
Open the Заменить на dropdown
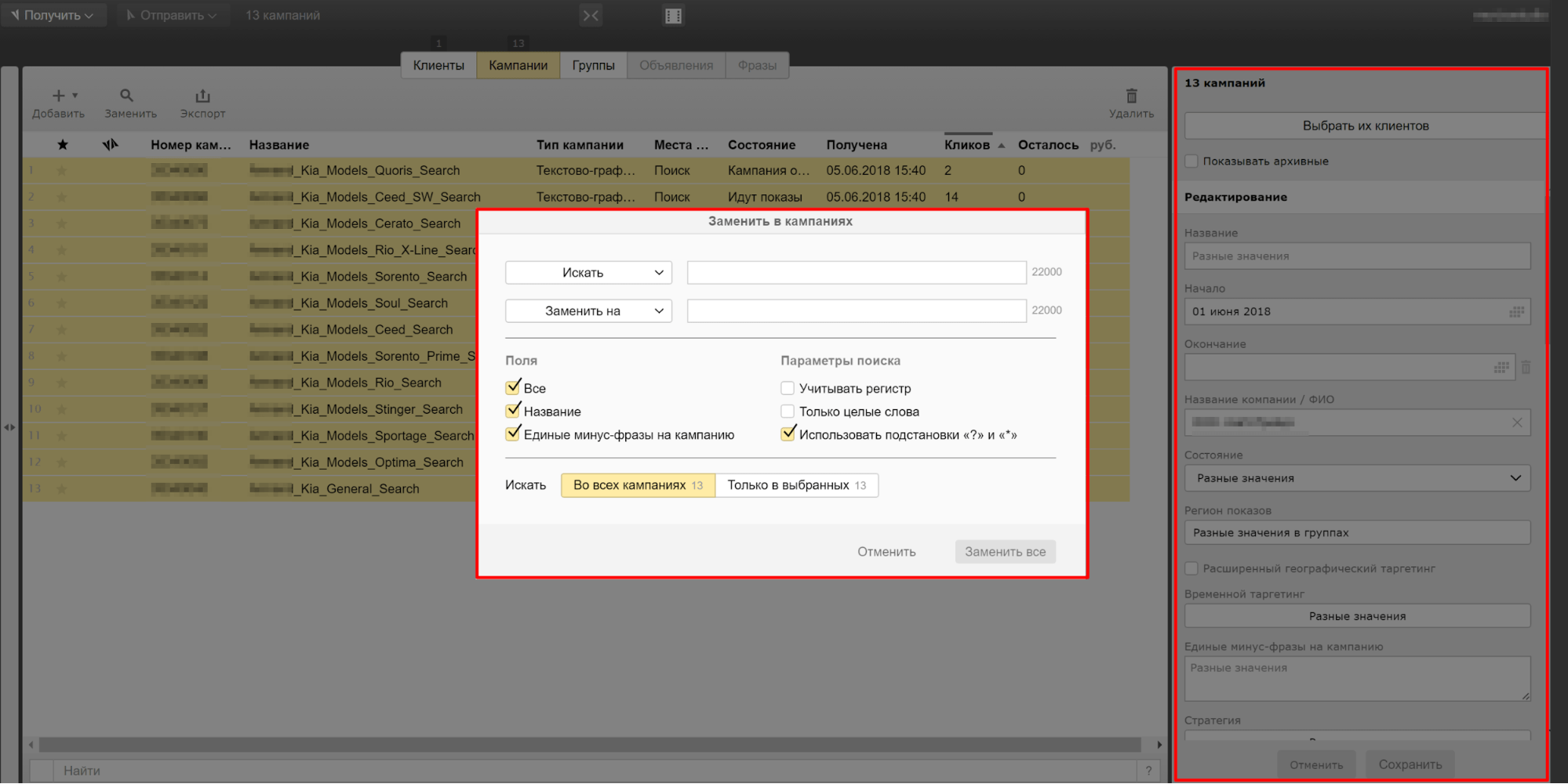tap(588, 311)
